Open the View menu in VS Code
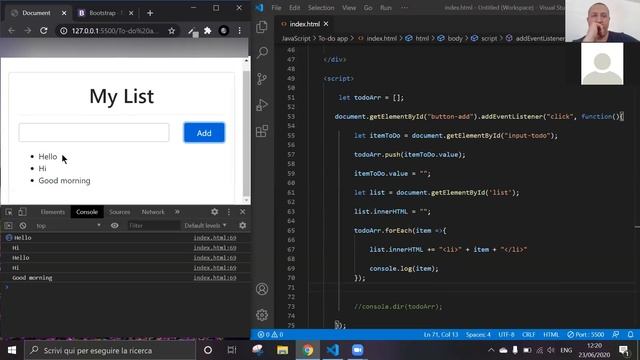Image resolution: width=640 pixels, height=360 pixels. tap(349, 8)
